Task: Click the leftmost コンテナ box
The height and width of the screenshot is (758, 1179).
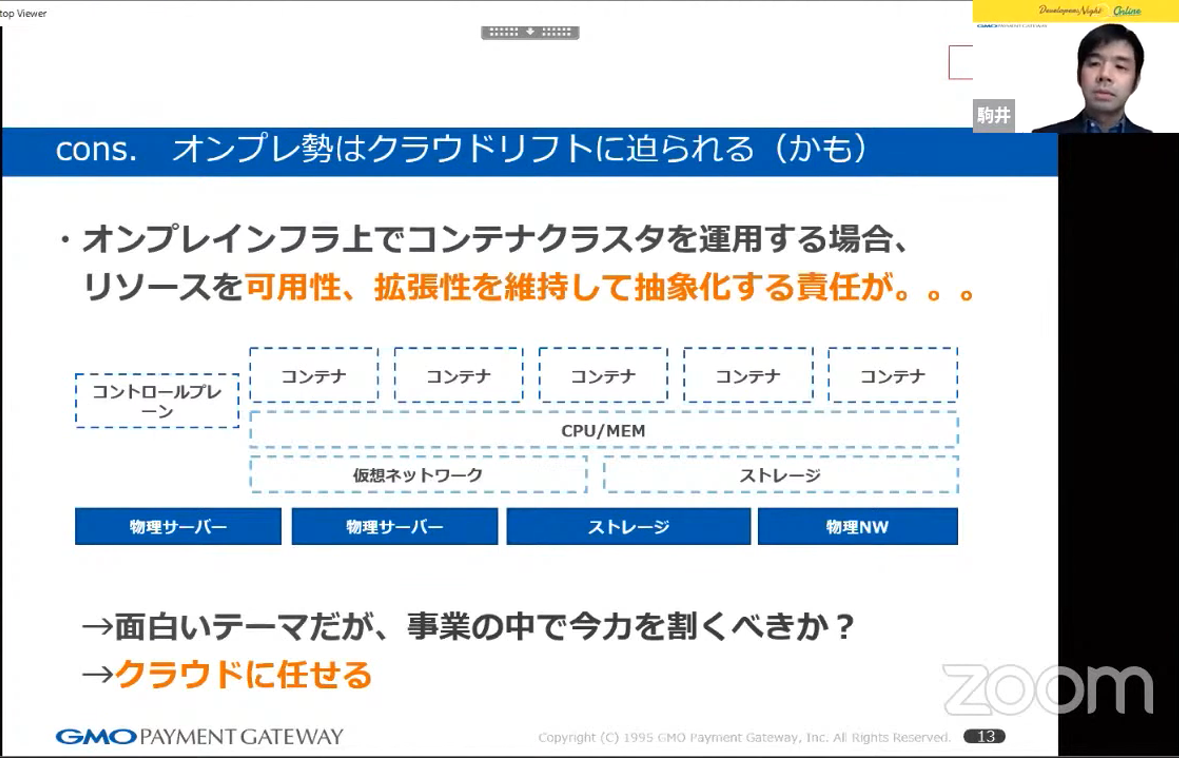Action: coord(314,375)
